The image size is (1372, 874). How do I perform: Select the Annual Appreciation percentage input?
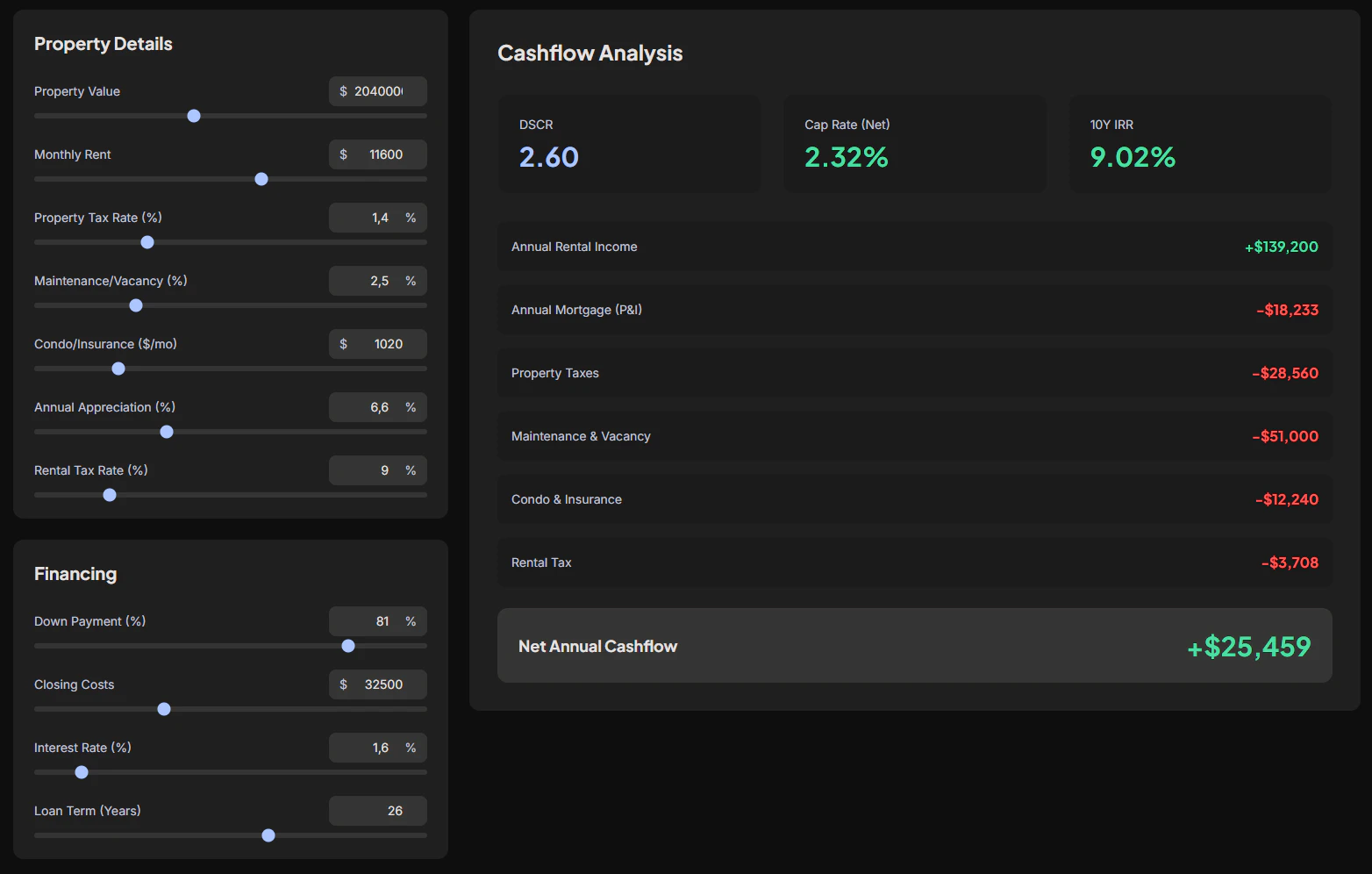(x=378, y=407)
